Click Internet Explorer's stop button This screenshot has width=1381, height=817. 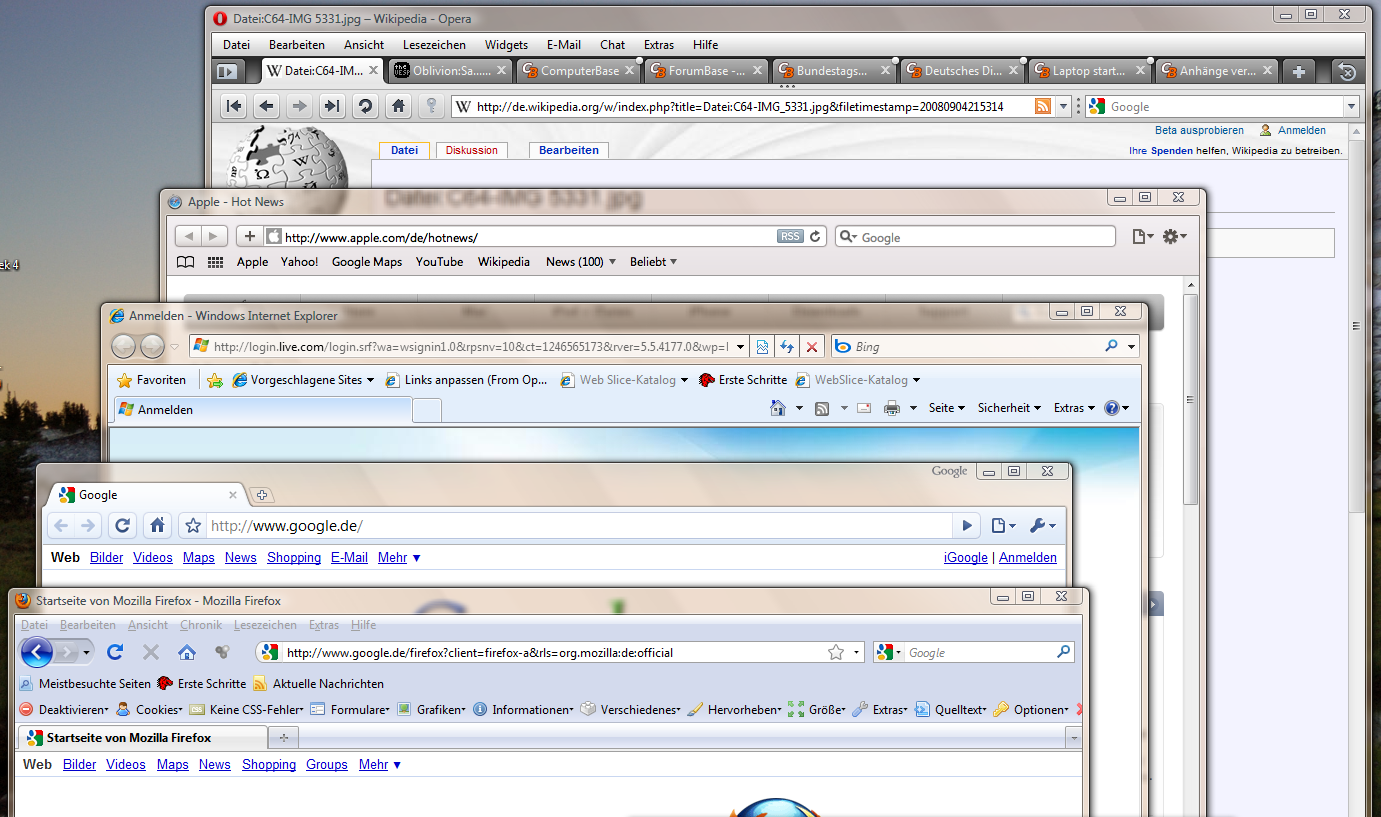(x=812, y=347)
